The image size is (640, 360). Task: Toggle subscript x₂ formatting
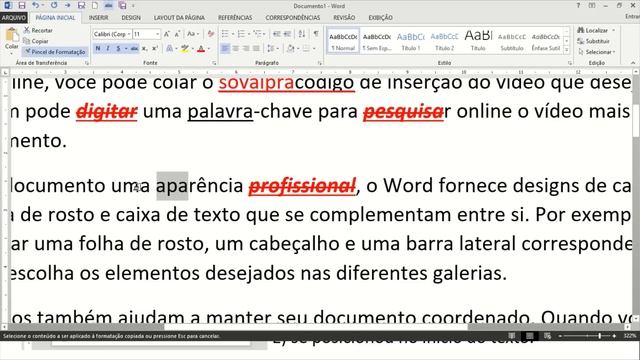pyautogui.click(x=144, y=49)
